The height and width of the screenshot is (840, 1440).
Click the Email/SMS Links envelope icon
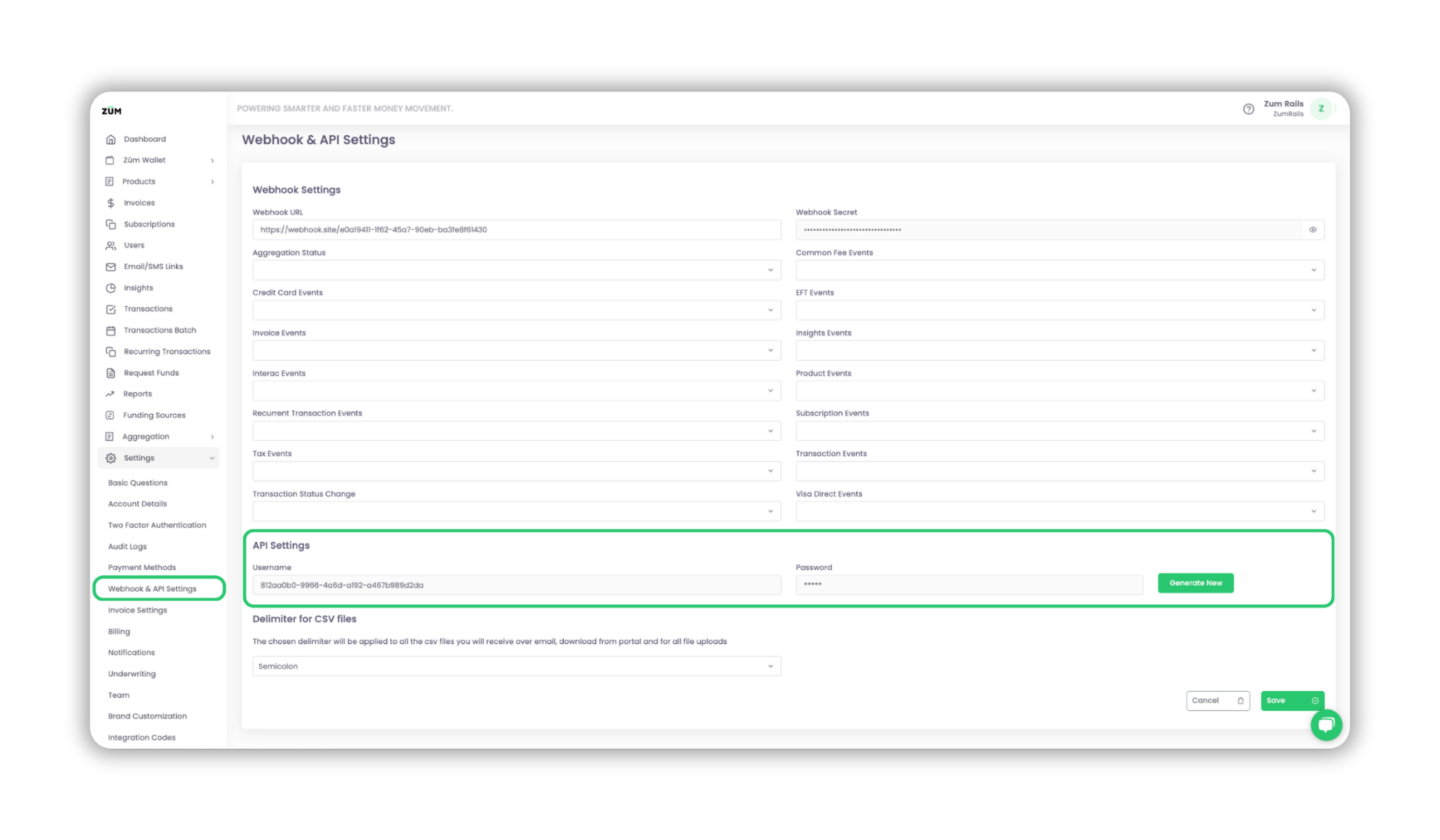(110, 267)
